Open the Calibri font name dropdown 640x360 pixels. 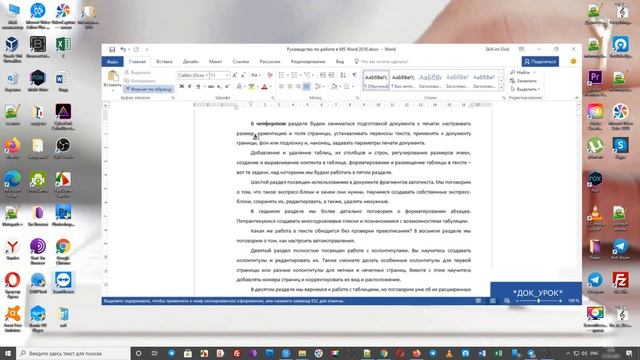pyautogui.click(x=206, y=75)
